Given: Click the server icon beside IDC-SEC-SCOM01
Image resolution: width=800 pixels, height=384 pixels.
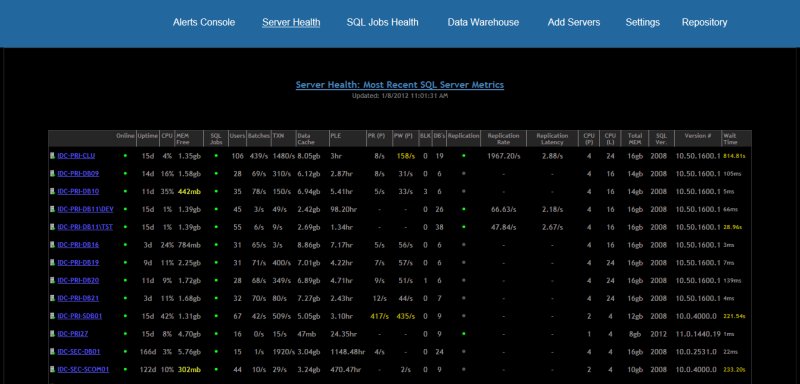Looking at the screenshot, I should (52, 369).
